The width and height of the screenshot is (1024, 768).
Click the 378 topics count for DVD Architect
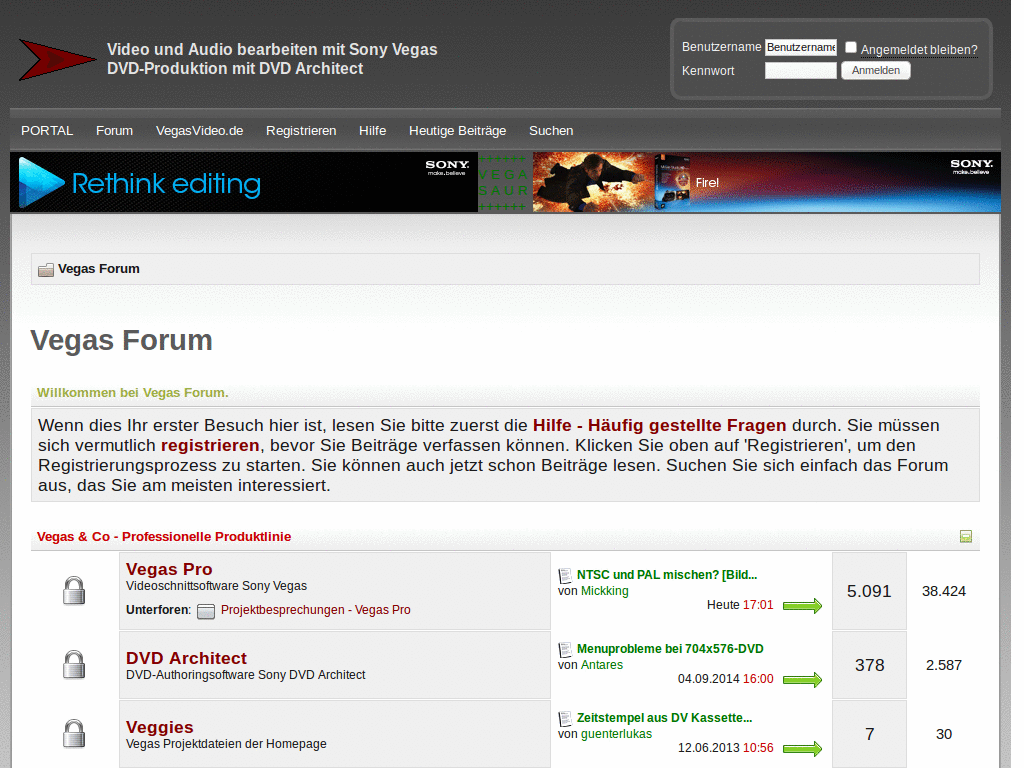click(869, 665)
